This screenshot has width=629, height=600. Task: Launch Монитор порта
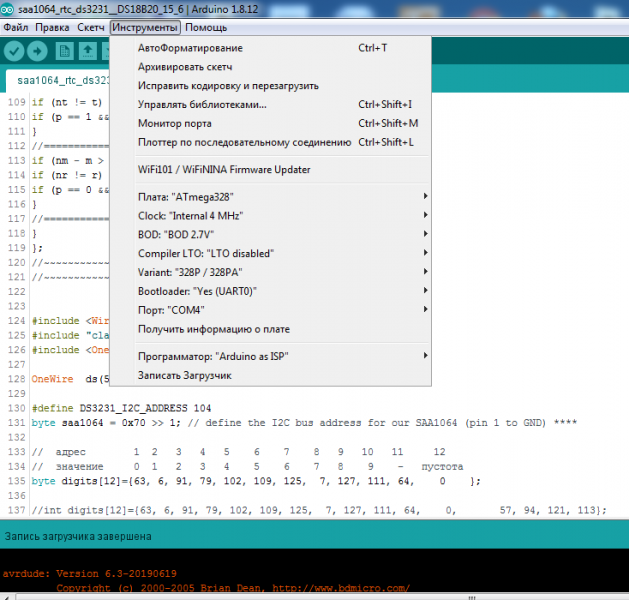pyautogui.click(x=270, y=124)
